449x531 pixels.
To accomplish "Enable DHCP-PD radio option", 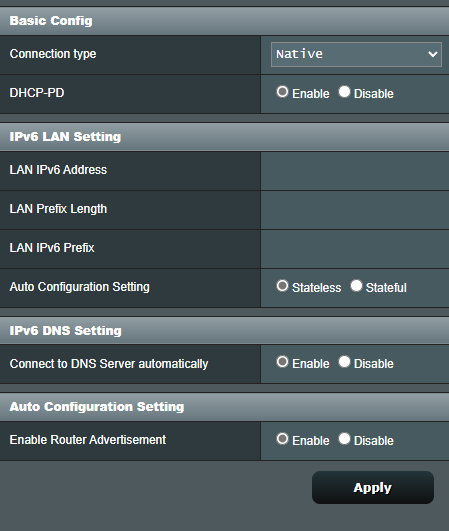I will [282, 92].
